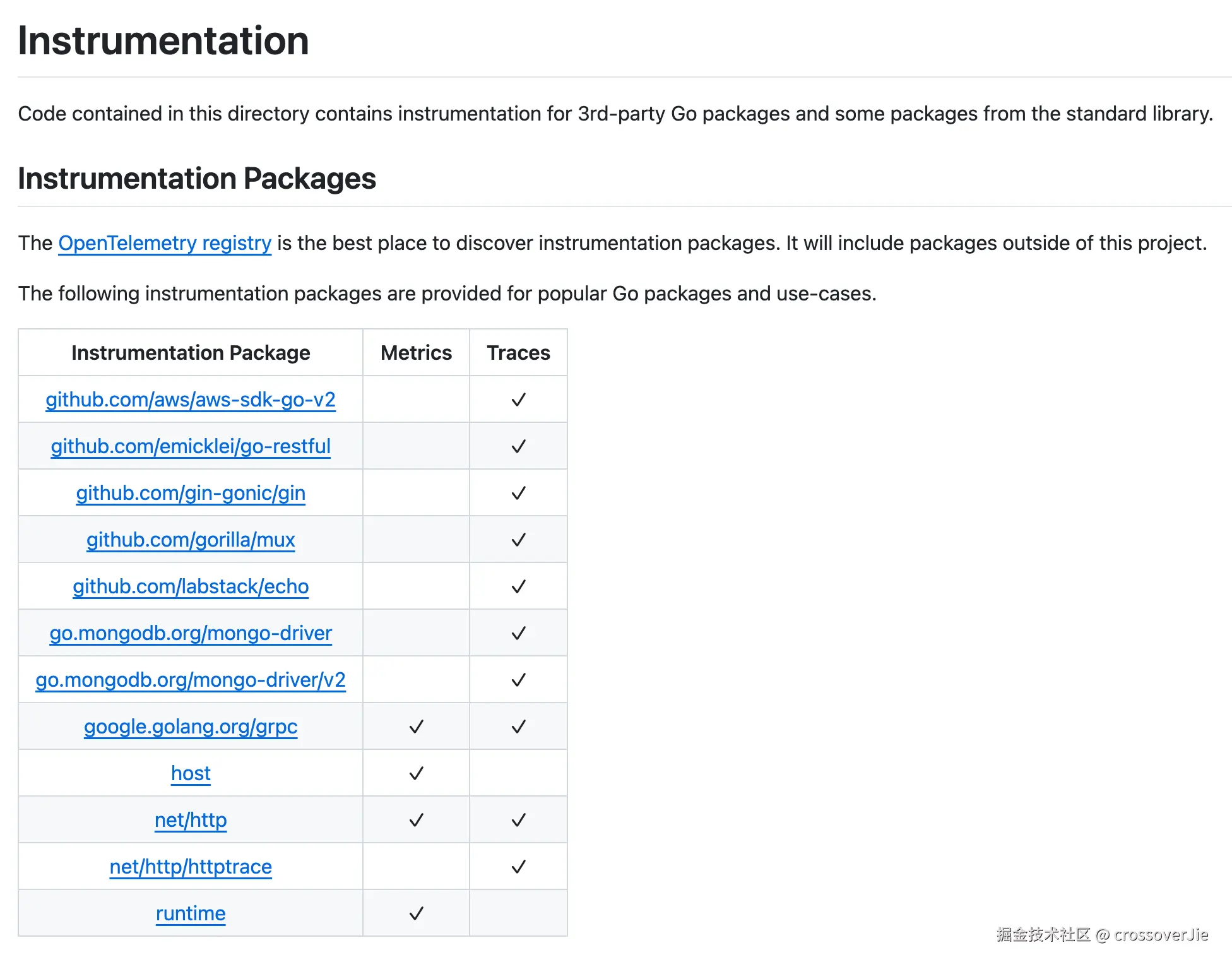Open the github.com/gin-gonic/gin link

point(190,493)
